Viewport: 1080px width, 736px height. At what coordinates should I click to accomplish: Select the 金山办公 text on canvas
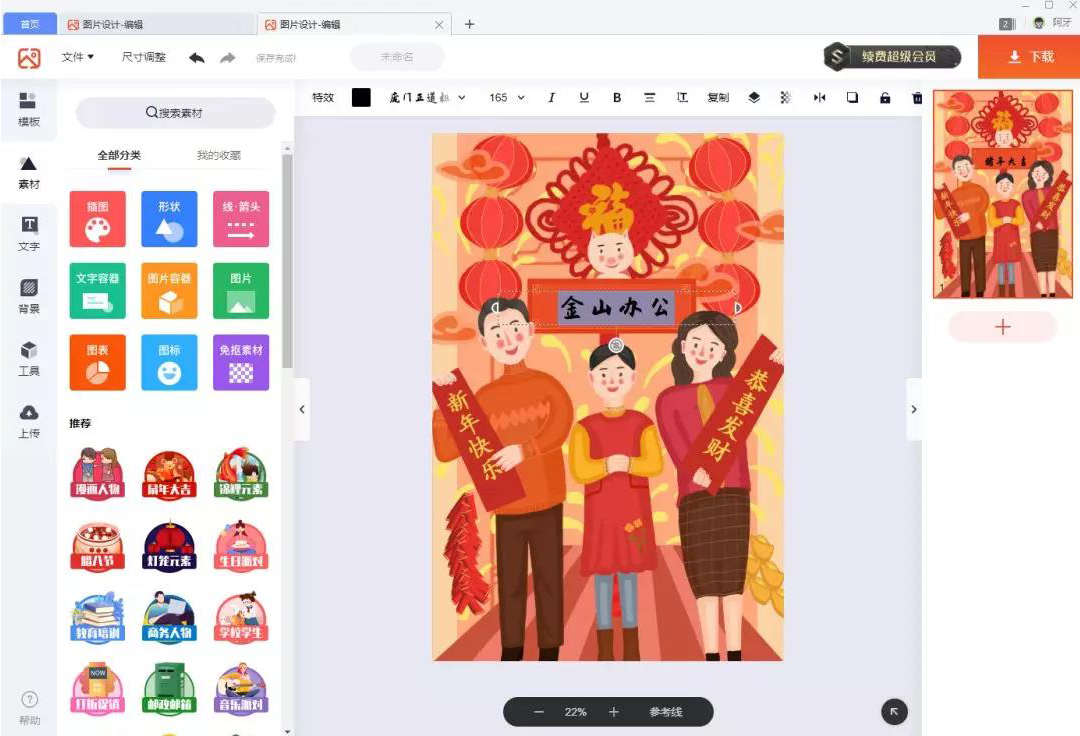click(x=616, y=307)
